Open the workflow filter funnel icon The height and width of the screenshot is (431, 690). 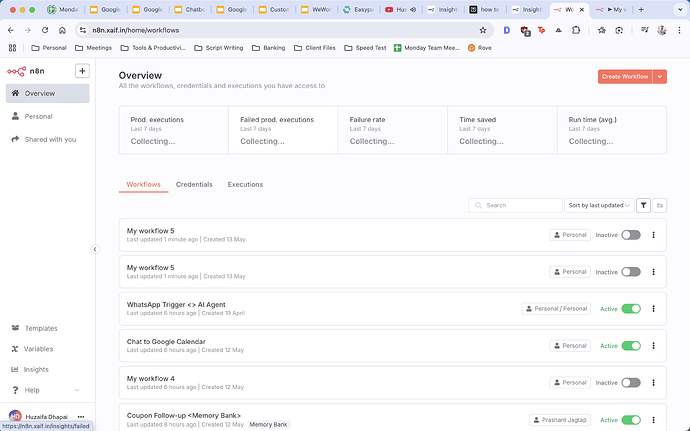(x=643, y=205)
